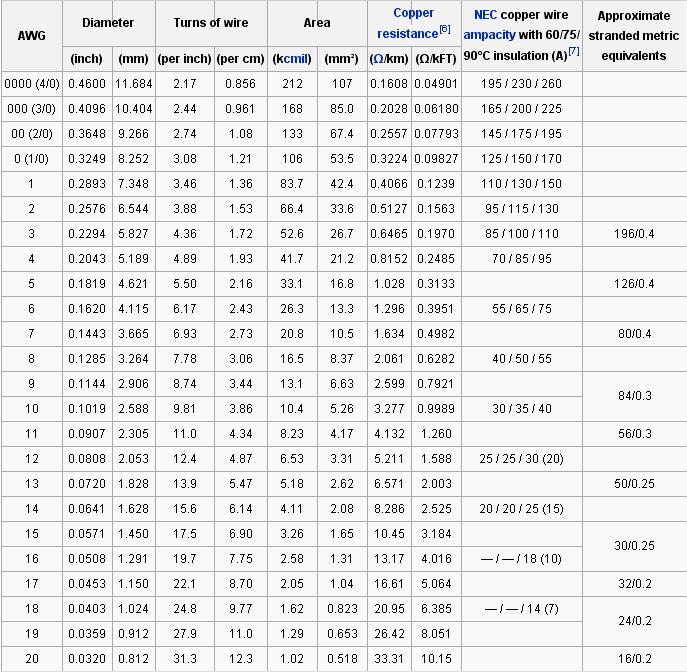The height and width of the screenshot is (672, 687).
Task: Select the 0000 (4/0) row label
Action: [32, 84]
